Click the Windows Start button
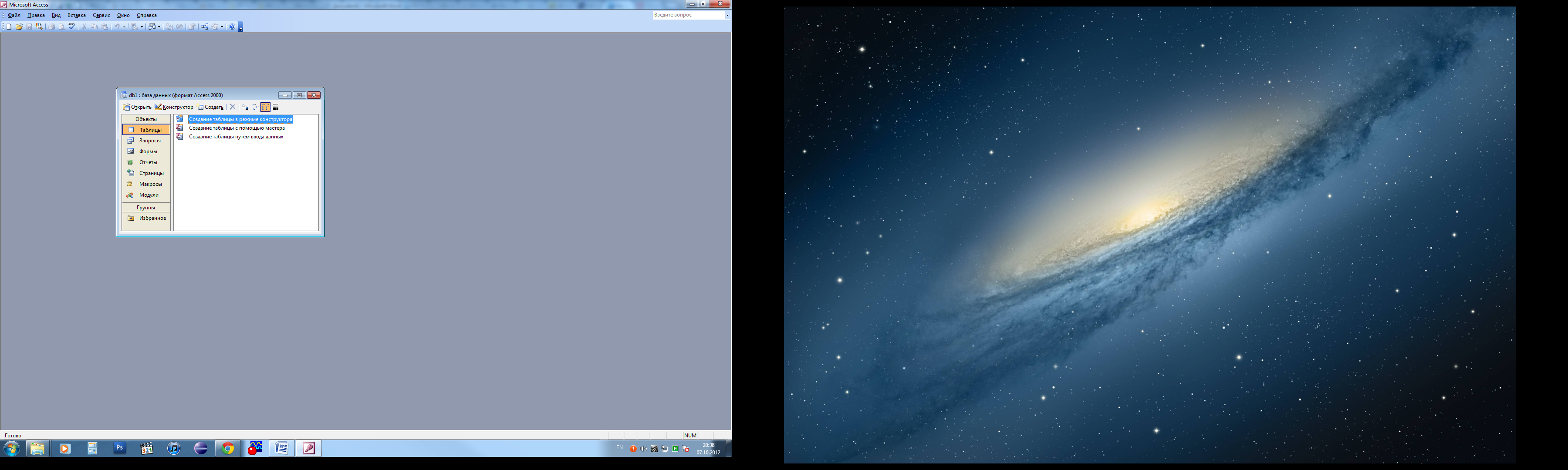Viewport: 1568px width, 470px height. 12,449
